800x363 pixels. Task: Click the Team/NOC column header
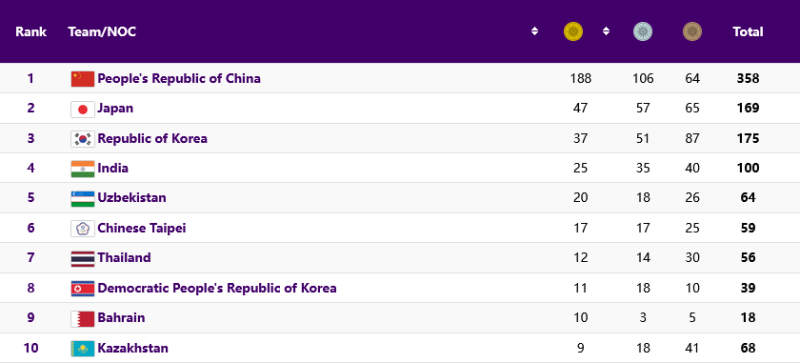tap(102, 32)
